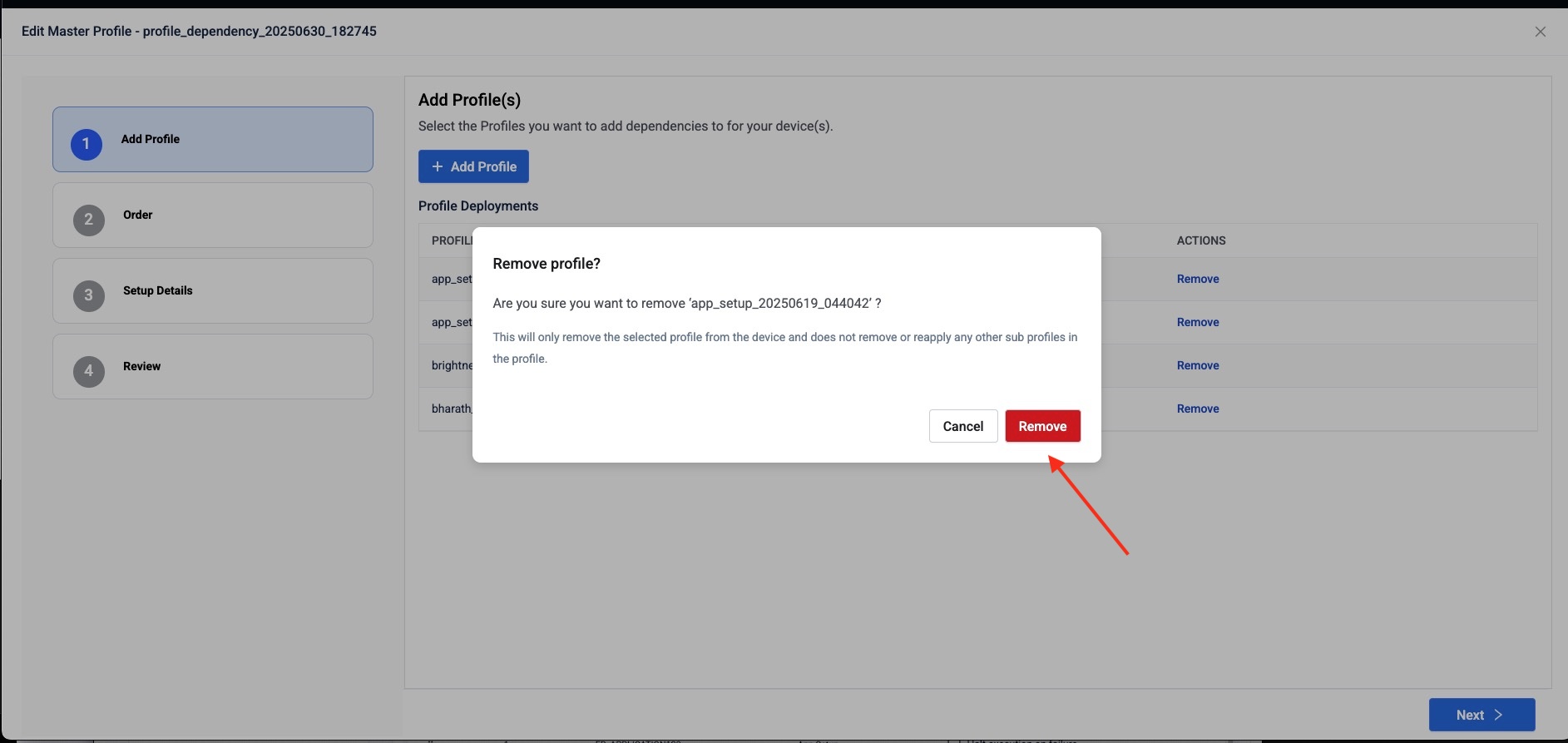
Task: Click the step 2 number circle
Action: pos(89,220)
